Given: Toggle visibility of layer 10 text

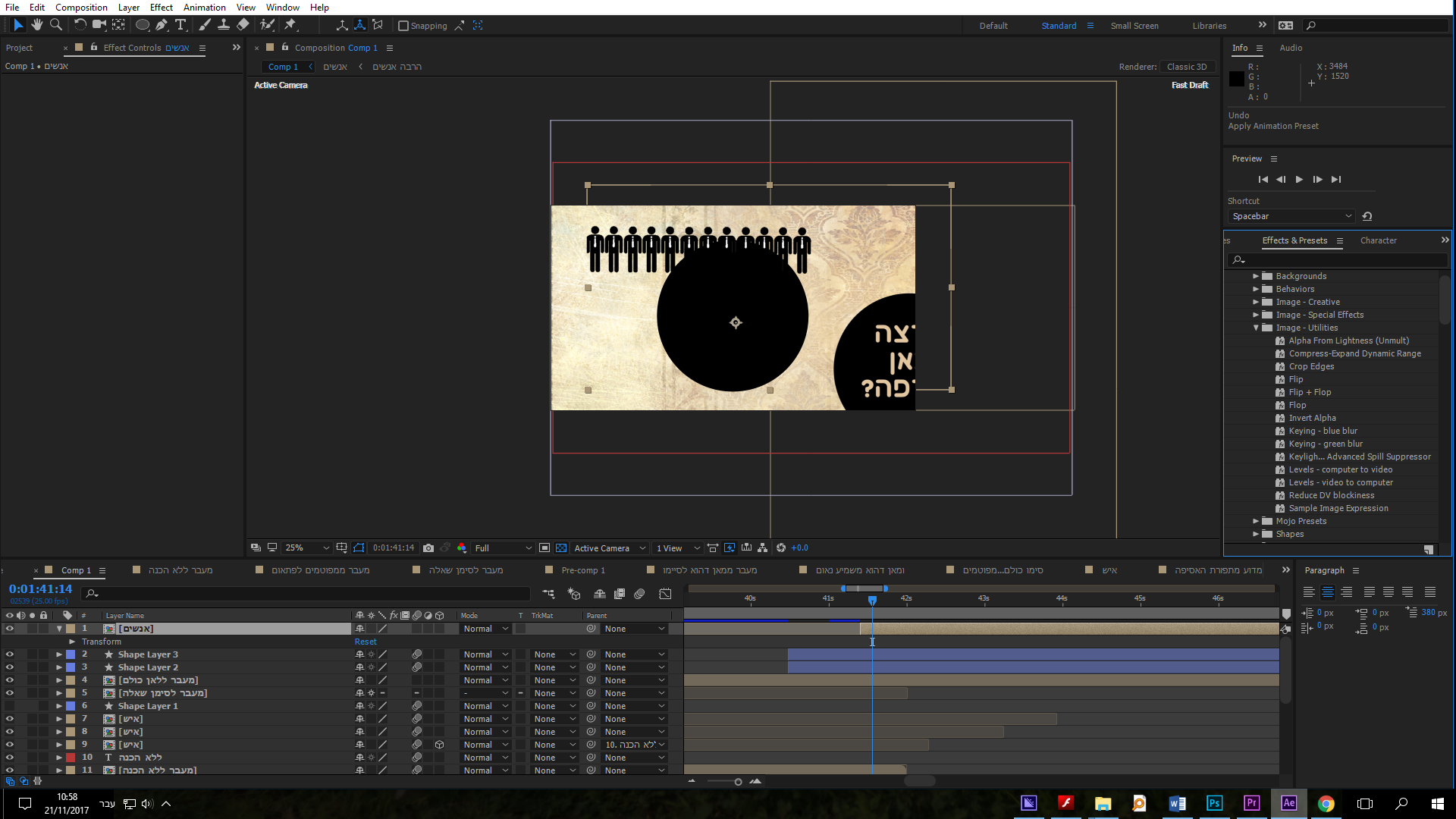Looking at the screenshot, I should click(10, 758).
